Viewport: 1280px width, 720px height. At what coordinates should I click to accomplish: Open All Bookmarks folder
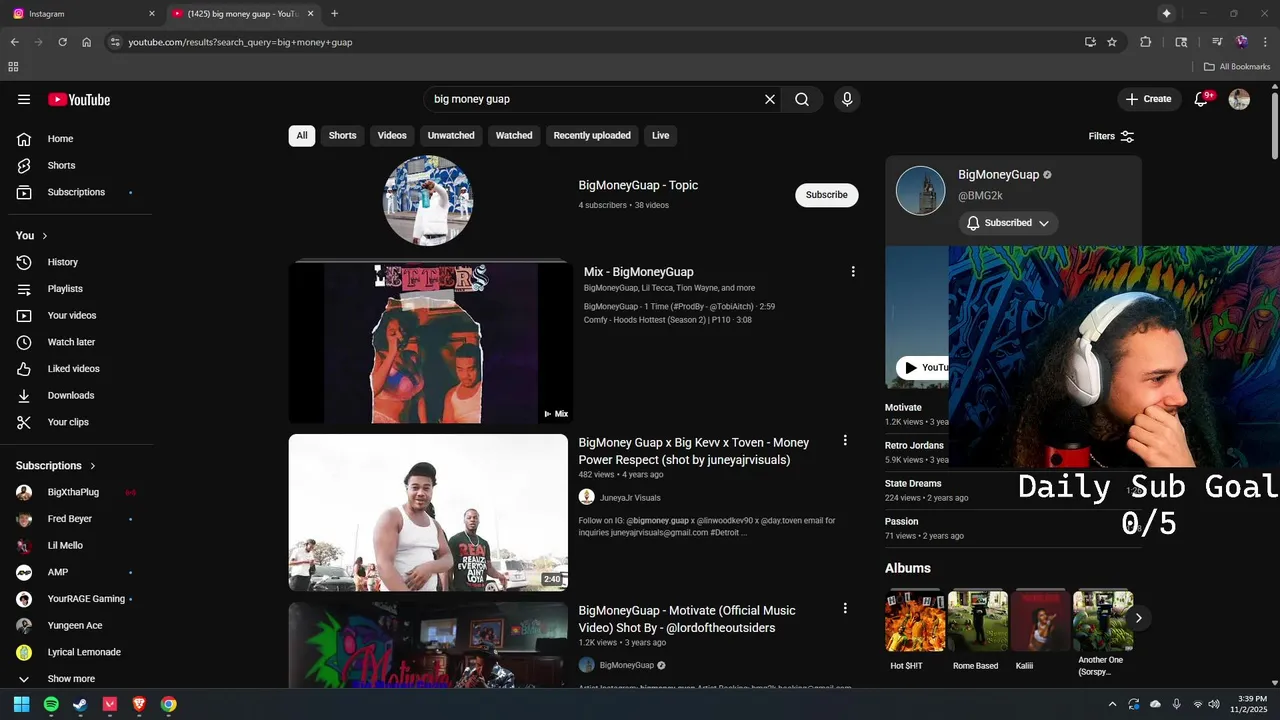pyautogui.click(x=1237, y=67)
